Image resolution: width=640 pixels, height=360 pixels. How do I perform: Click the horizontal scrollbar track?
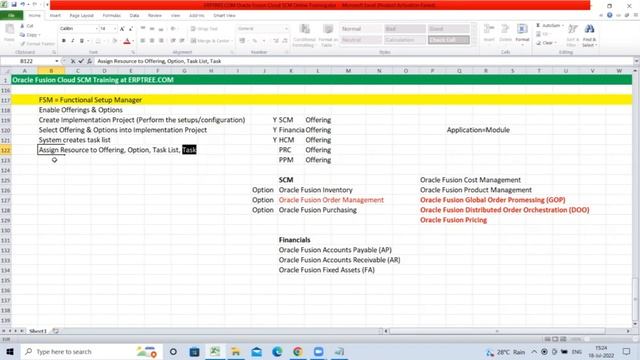[x=506, y=331]
